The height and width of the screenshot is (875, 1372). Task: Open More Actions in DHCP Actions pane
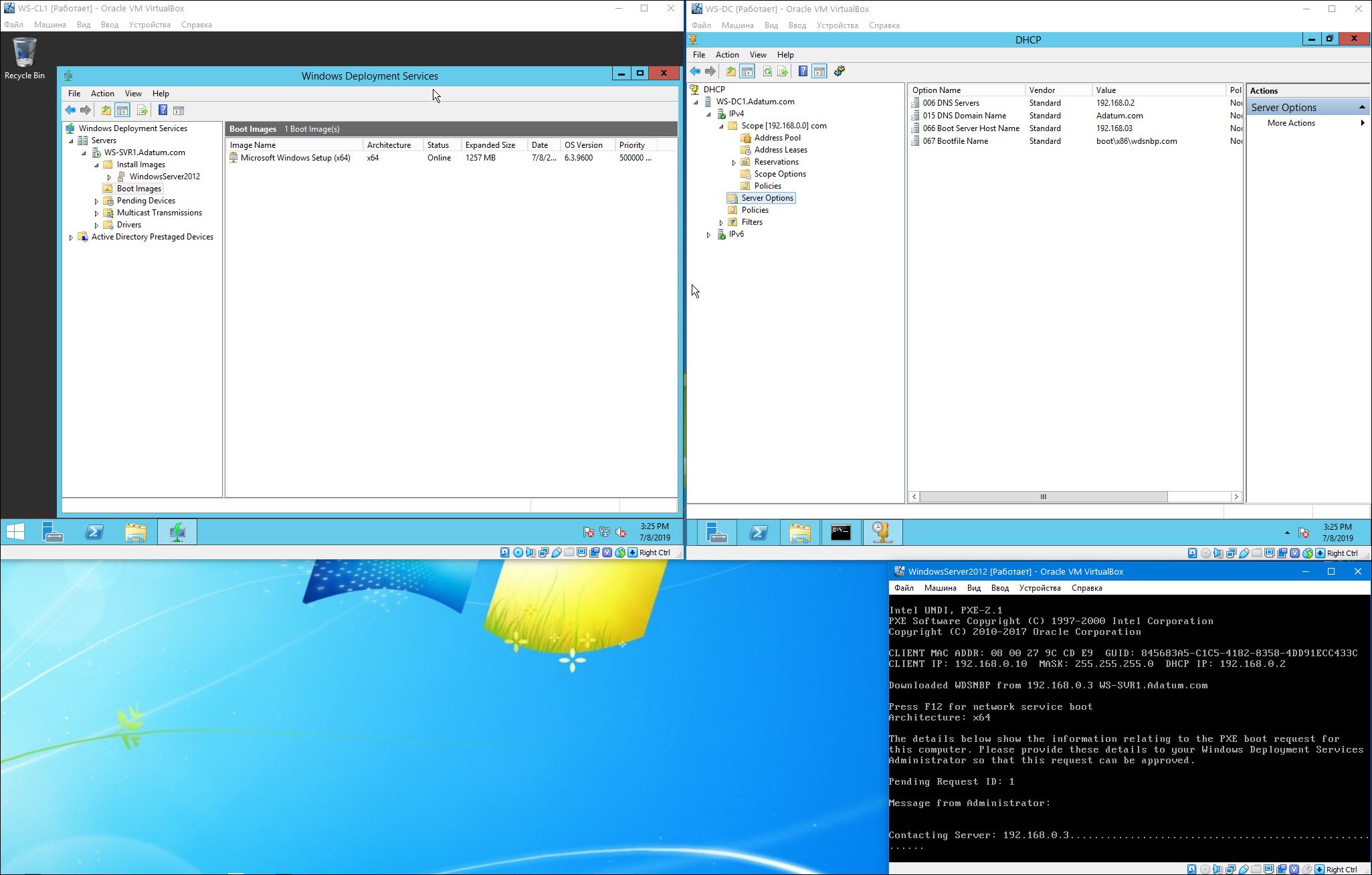[1291, 123]
